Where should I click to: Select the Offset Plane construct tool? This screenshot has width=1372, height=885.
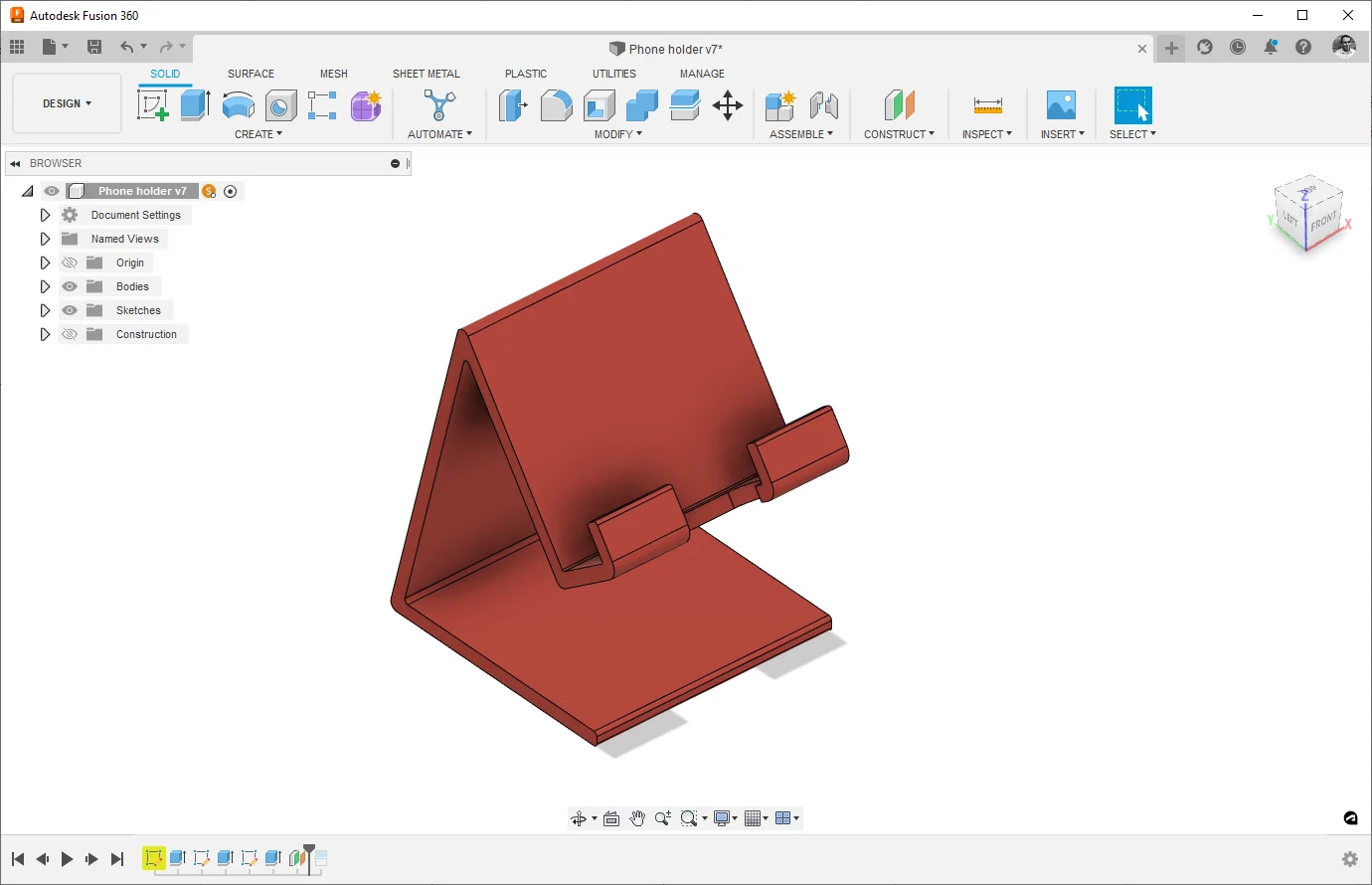[x=899, y=105]
